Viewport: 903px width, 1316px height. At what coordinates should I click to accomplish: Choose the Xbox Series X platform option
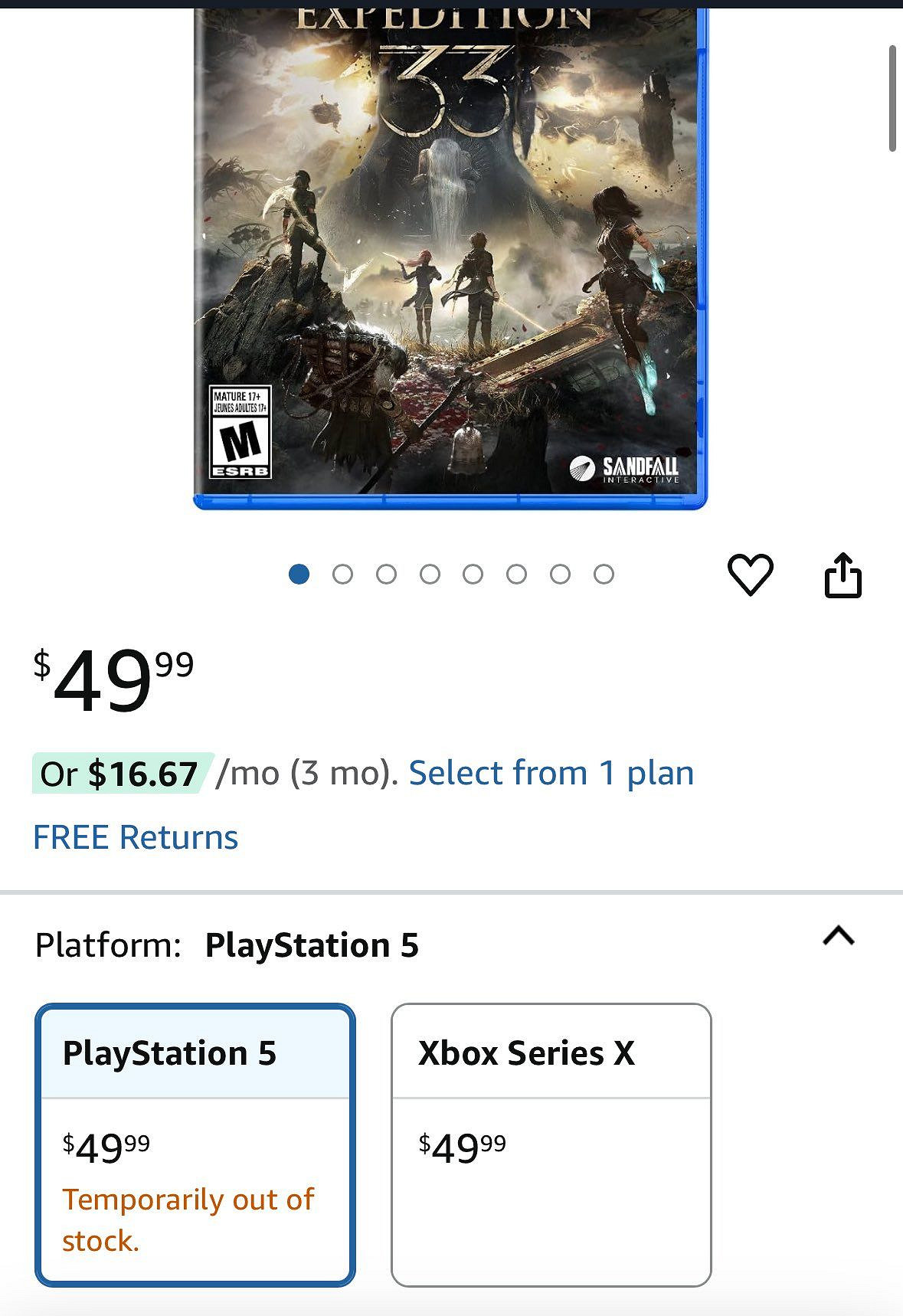pos(551,1144)
